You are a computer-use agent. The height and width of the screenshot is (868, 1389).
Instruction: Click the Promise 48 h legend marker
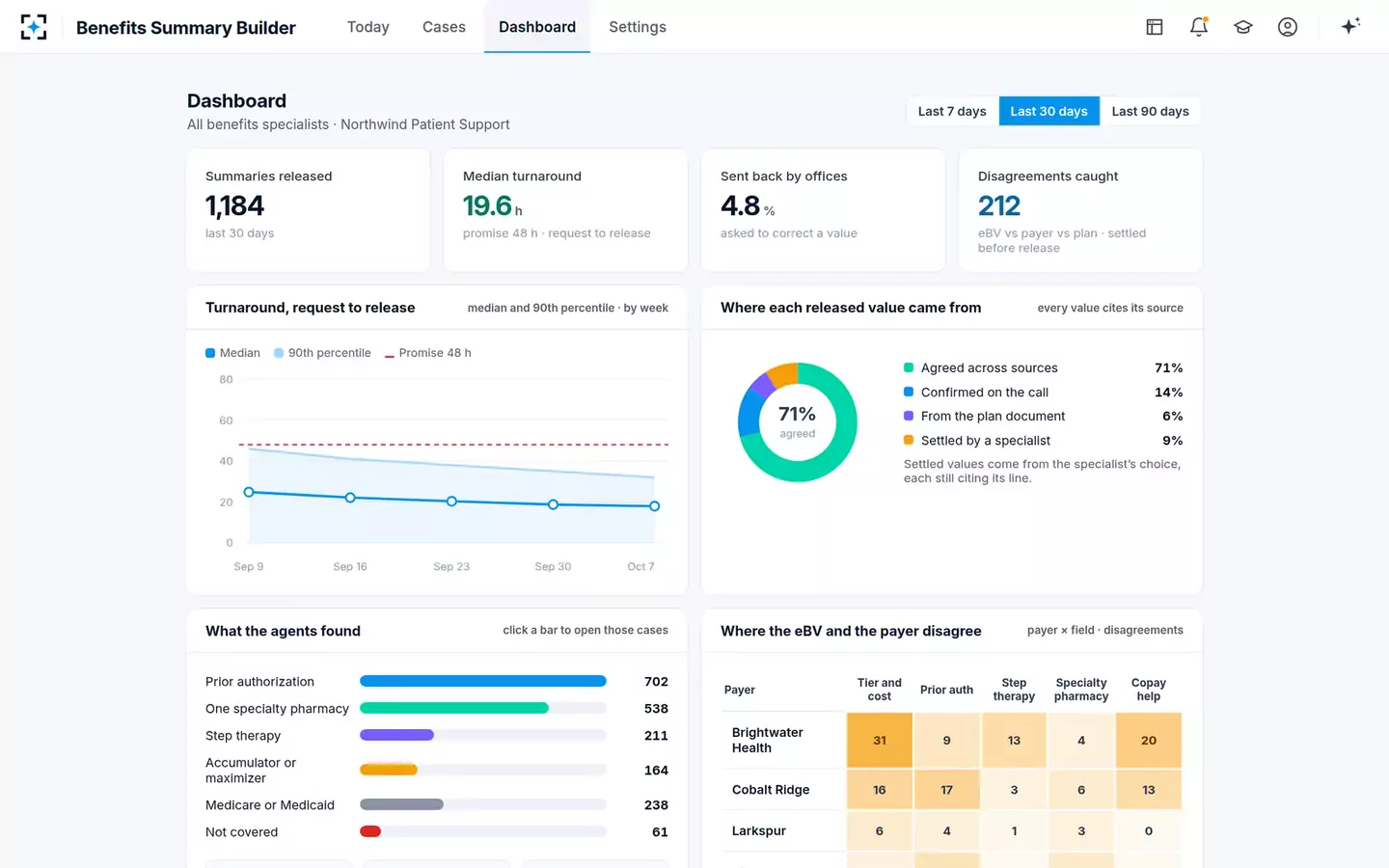390,355
